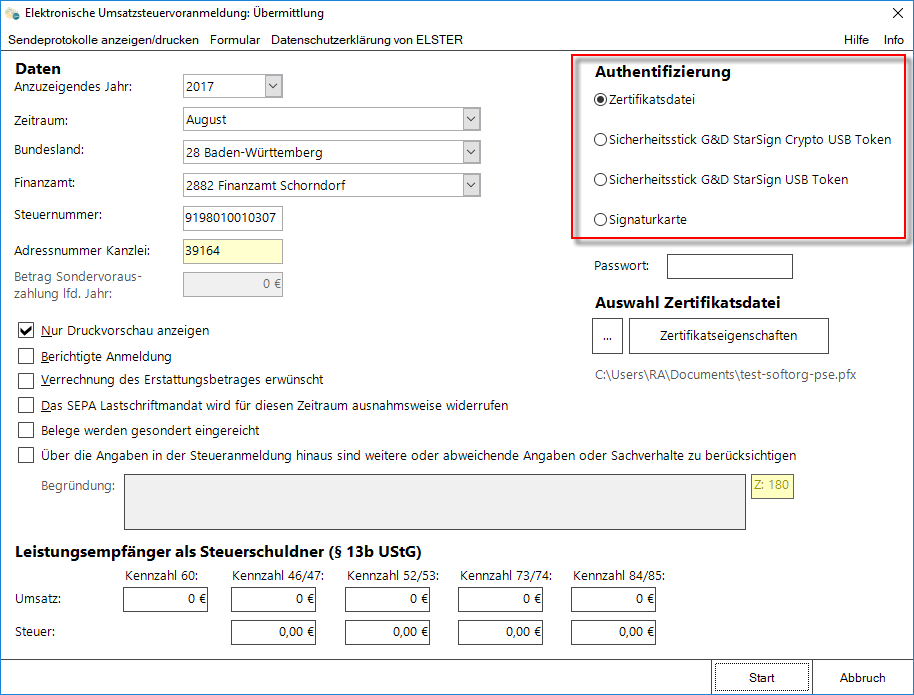This screenshot has height=695, width=914.
Task: Toggle 'Nur Druckvorschau anzeigen' checkbox
Action: [26, 330]
